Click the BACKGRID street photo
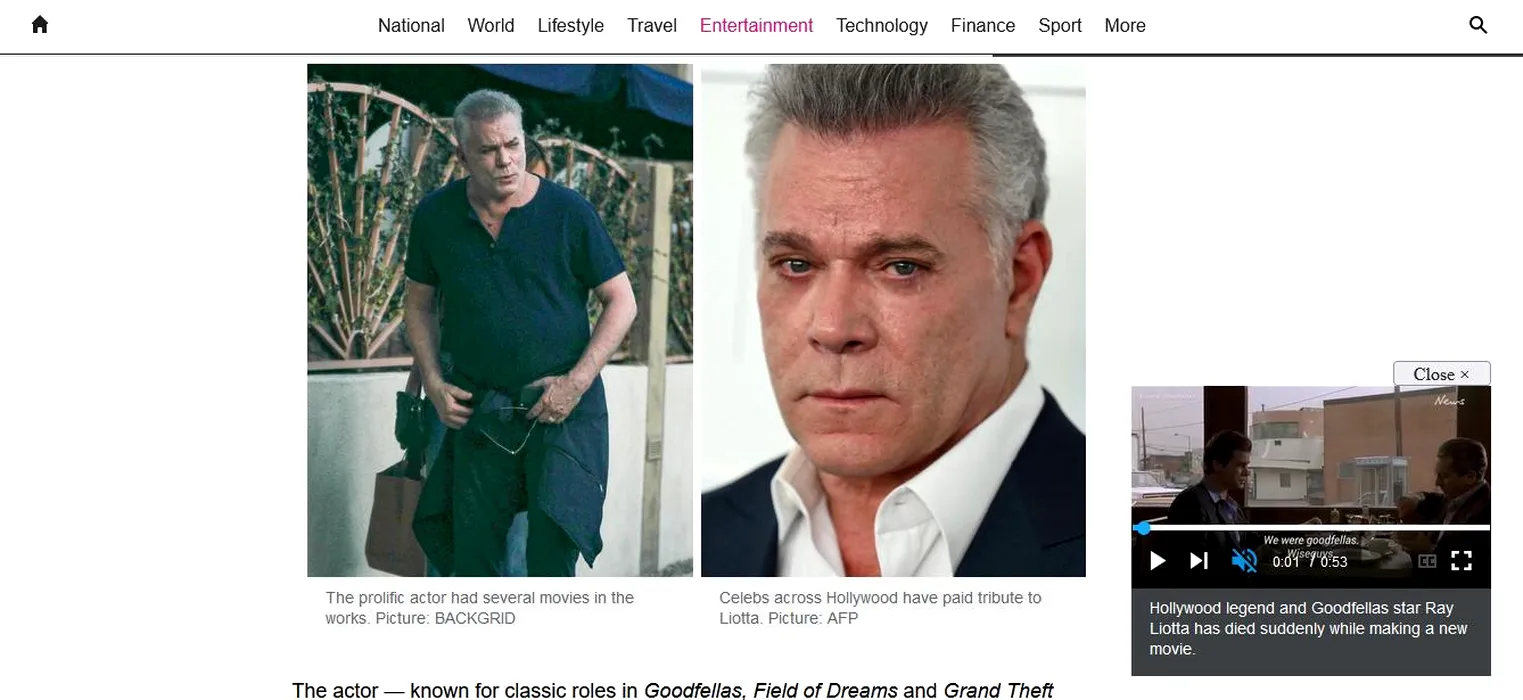This screenshot has height=700, width=1523. [x=500, y=320]
